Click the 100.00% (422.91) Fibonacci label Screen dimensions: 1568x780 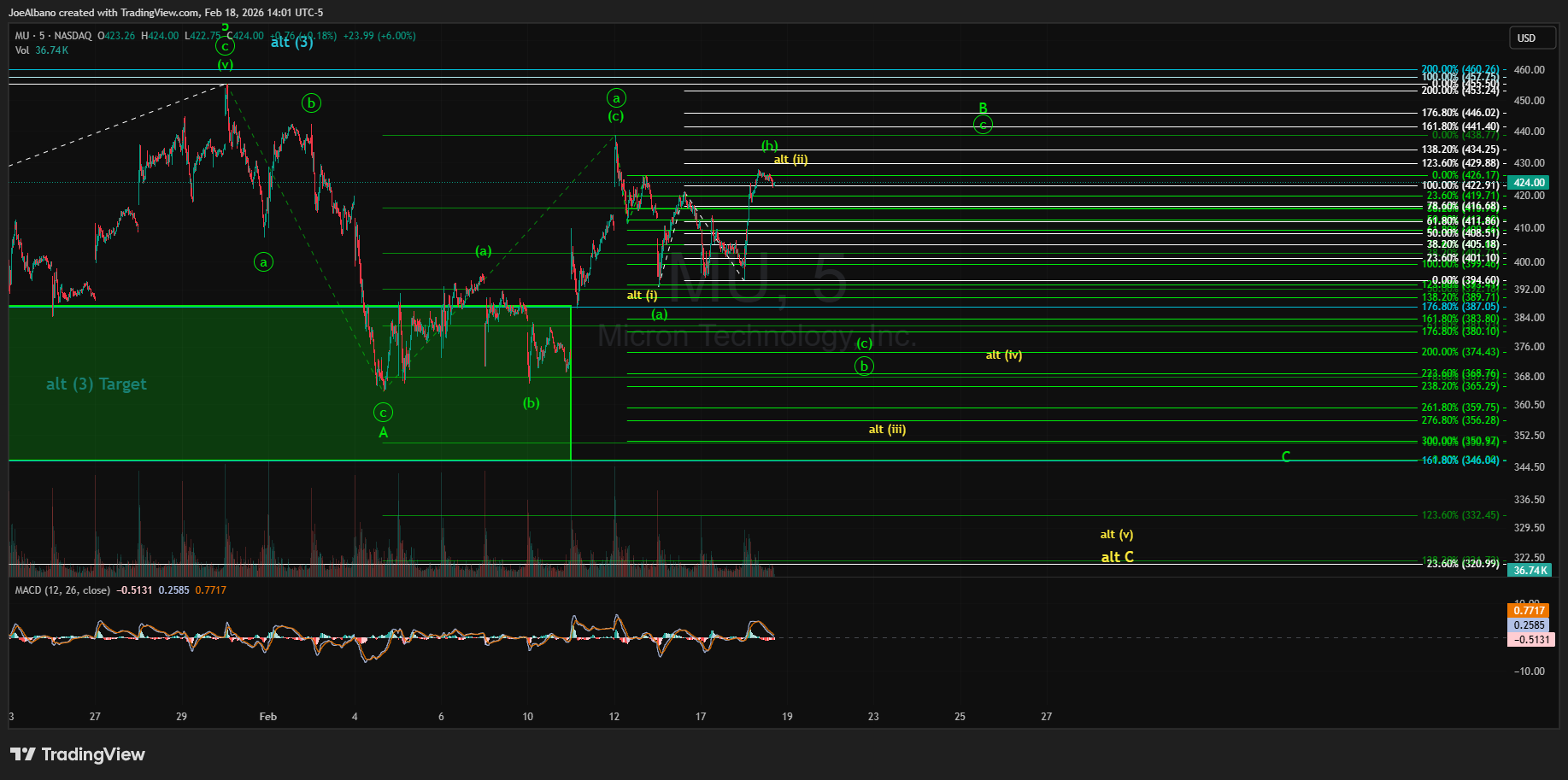coord(1460,185)
